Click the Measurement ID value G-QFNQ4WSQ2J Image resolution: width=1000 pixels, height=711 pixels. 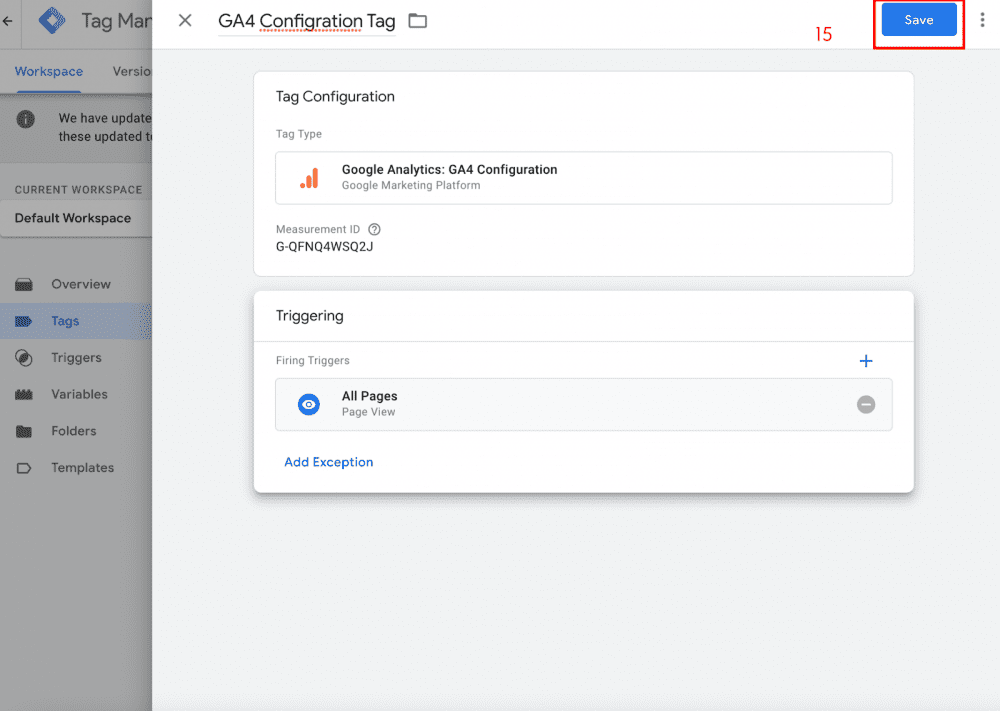click(x=325, y=247)
